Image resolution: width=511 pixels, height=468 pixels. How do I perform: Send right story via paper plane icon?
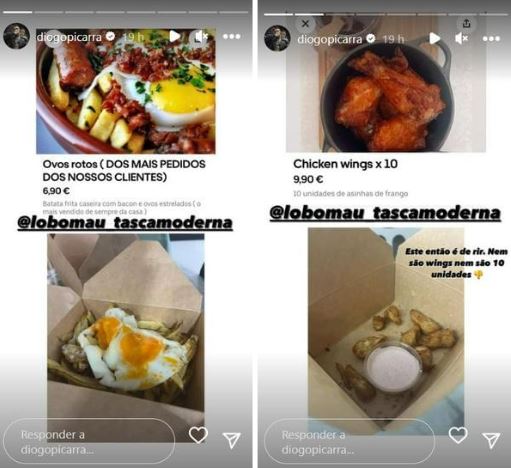(491, 440)
